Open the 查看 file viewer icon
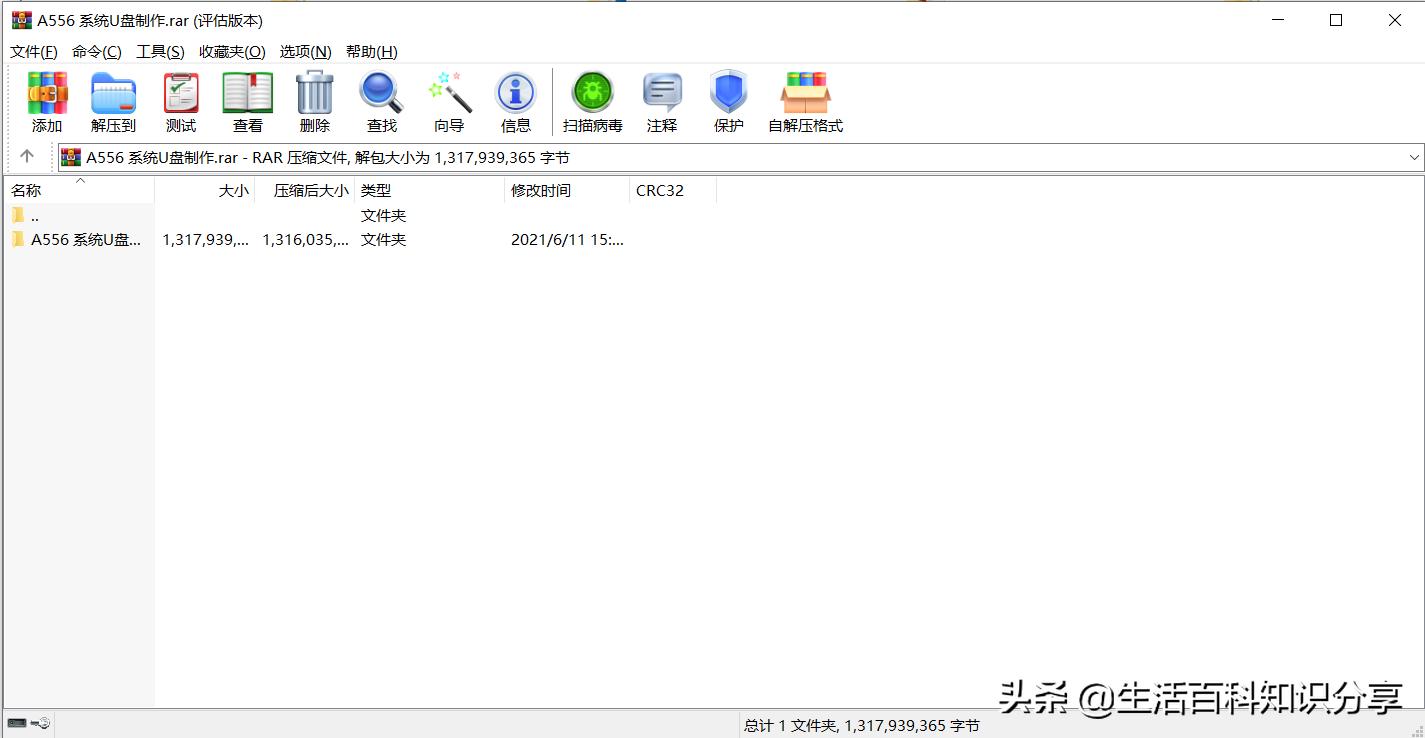 point(247,100)
